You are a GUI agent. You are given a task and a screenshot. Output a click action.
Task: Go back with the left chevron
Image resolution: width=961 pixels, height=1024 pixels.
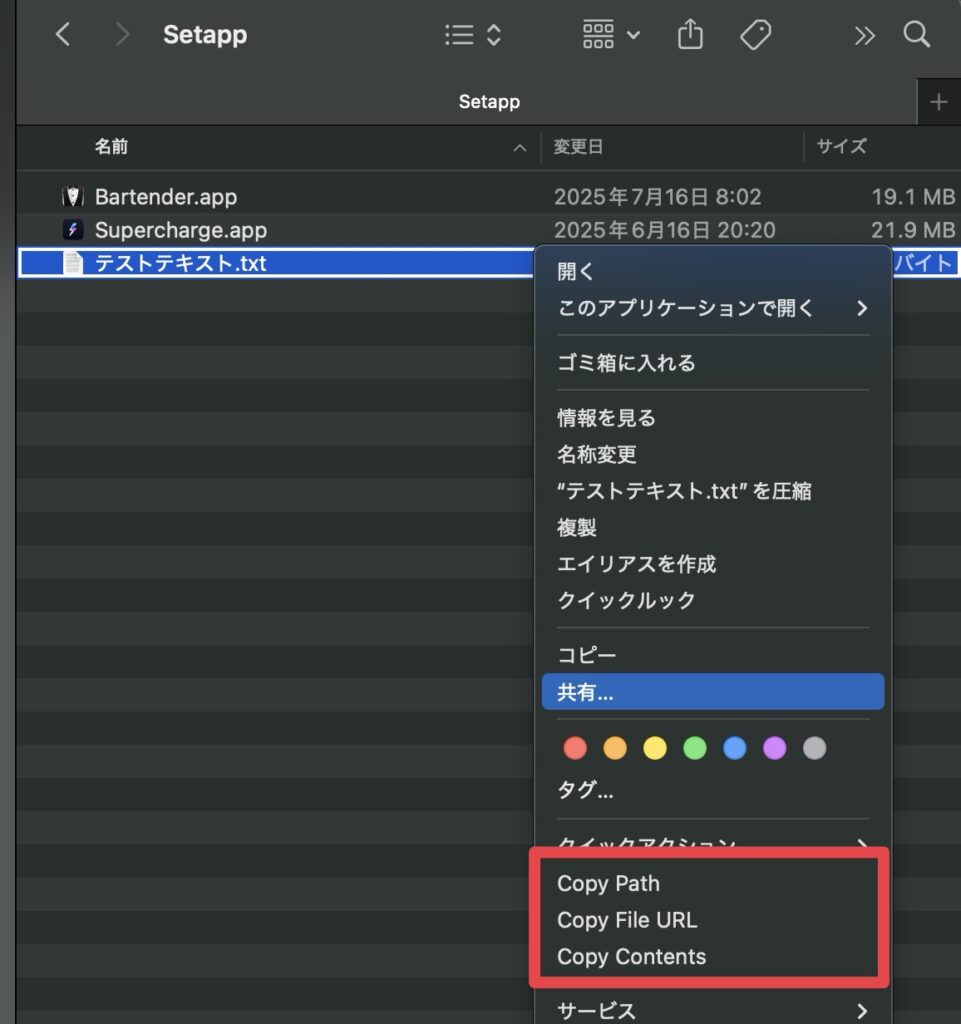click(63, 34)
